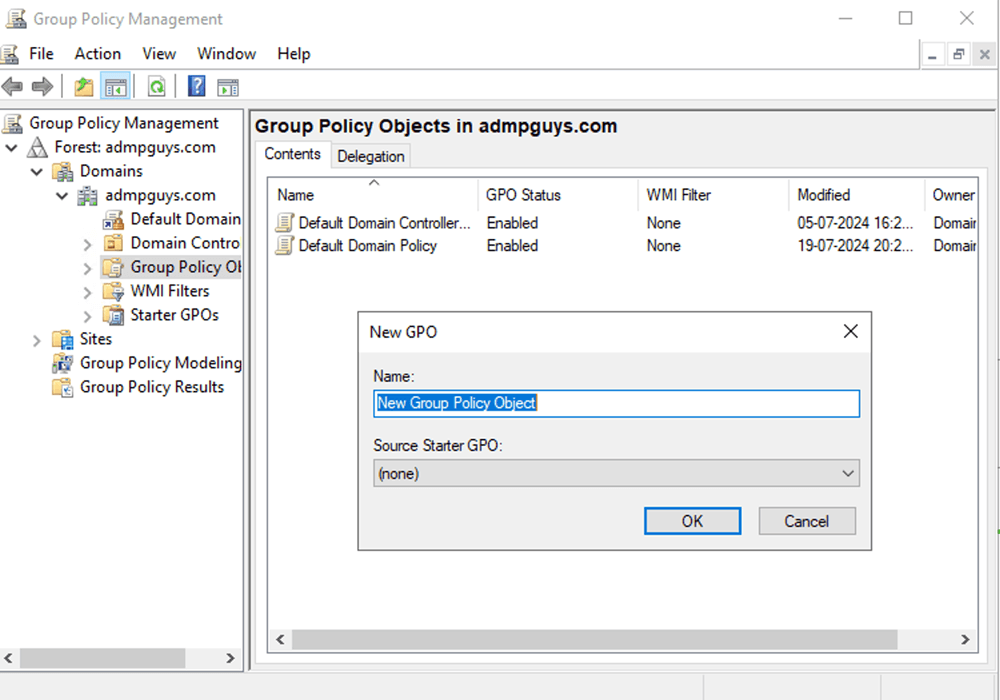Image resolution: width=1000 pixels, height=700 pixels.
Task: Expand the Domain Controllers tree node
Action: click(x=89, y=243)
